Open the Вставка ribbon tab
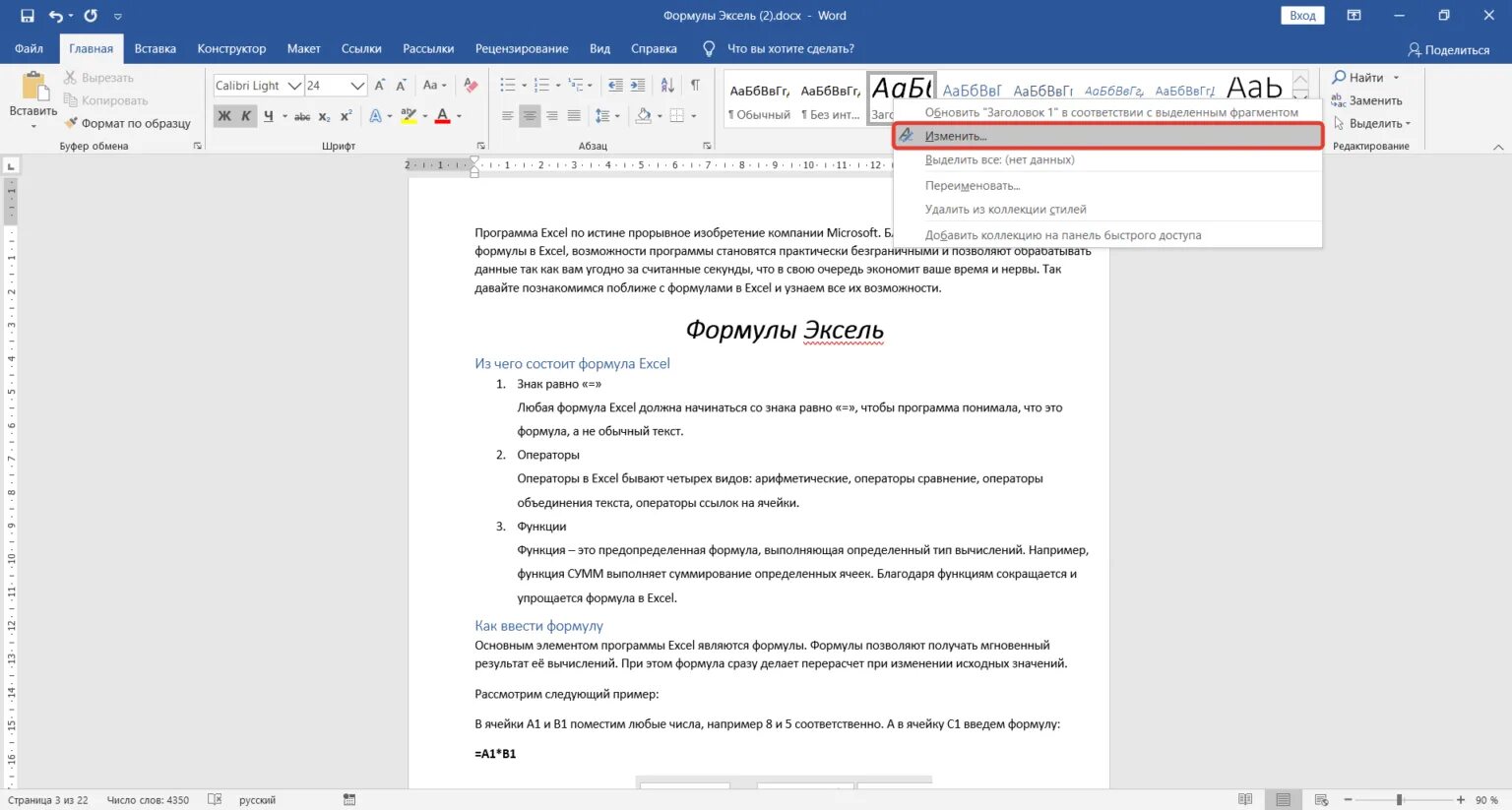1512x810 pixels. click(156, 49)
